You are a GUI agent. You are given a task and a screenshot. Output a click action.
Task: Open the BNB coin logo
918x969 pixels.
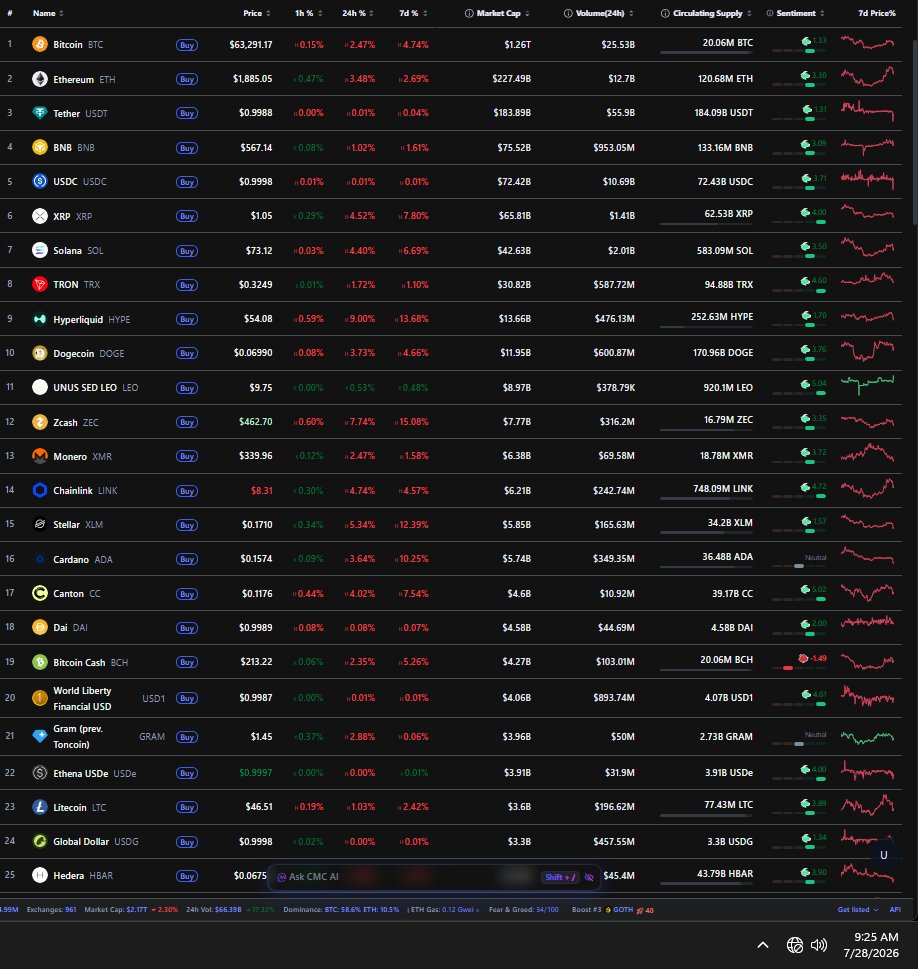[40, 147]
